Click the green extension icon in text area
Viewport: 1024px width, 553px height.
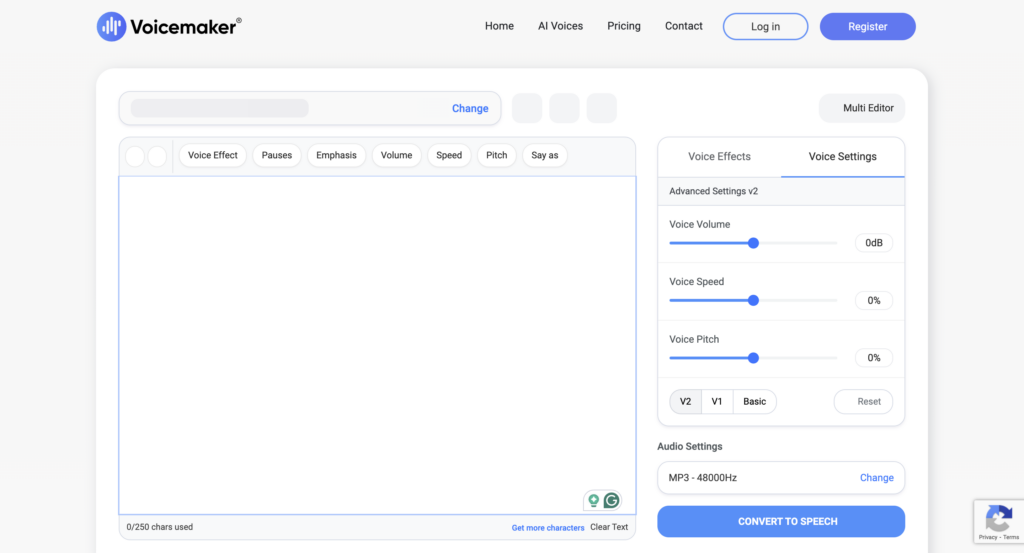click(x=594, y=501)
